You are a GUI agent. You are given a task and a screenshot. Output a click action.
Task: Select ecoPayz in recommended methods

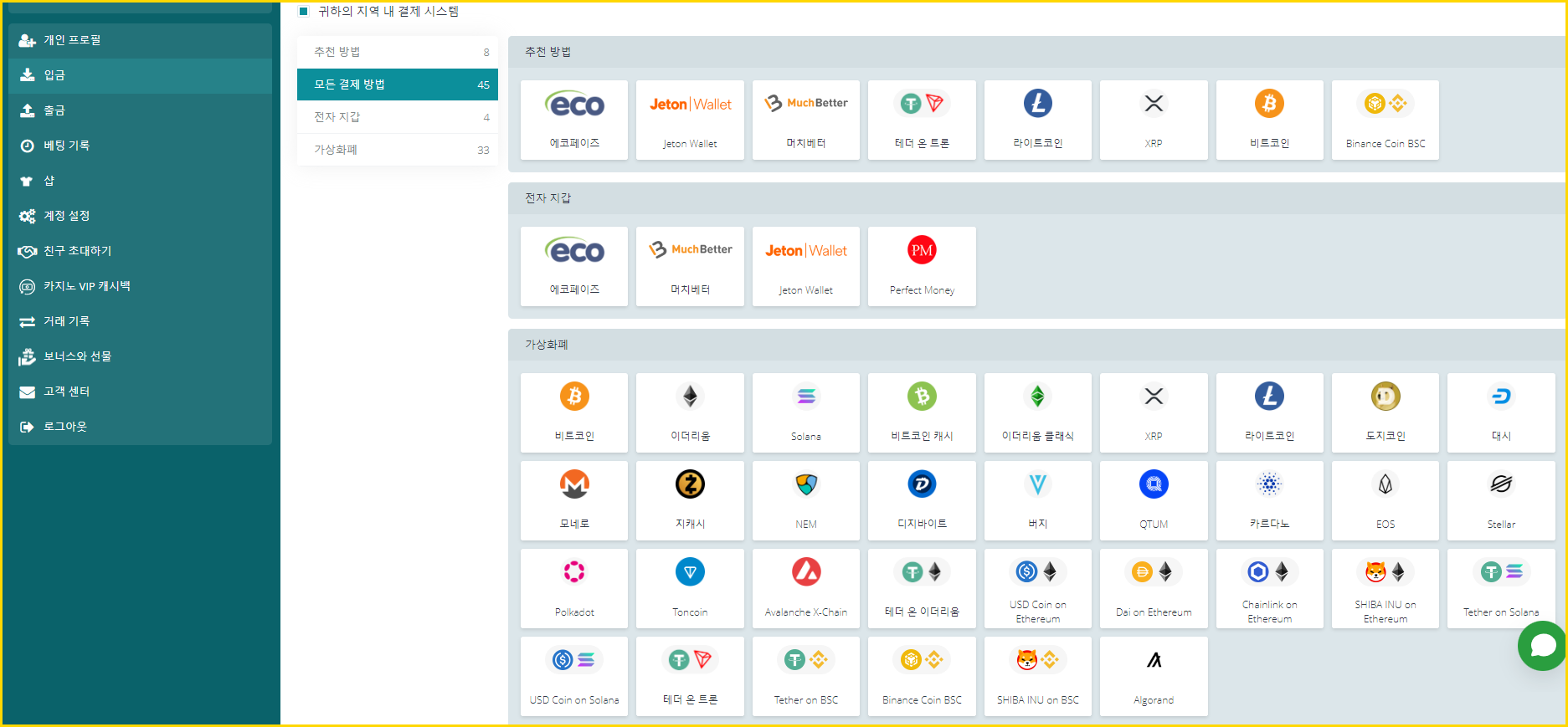pos(574,120)
